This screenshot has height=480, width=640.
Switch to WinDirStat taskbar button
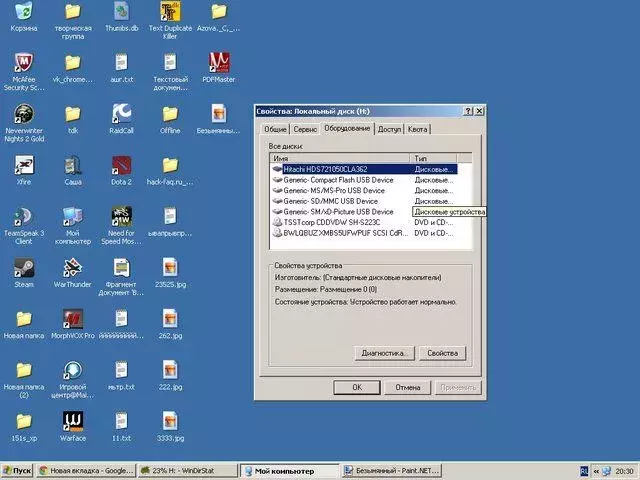point(187,471)
